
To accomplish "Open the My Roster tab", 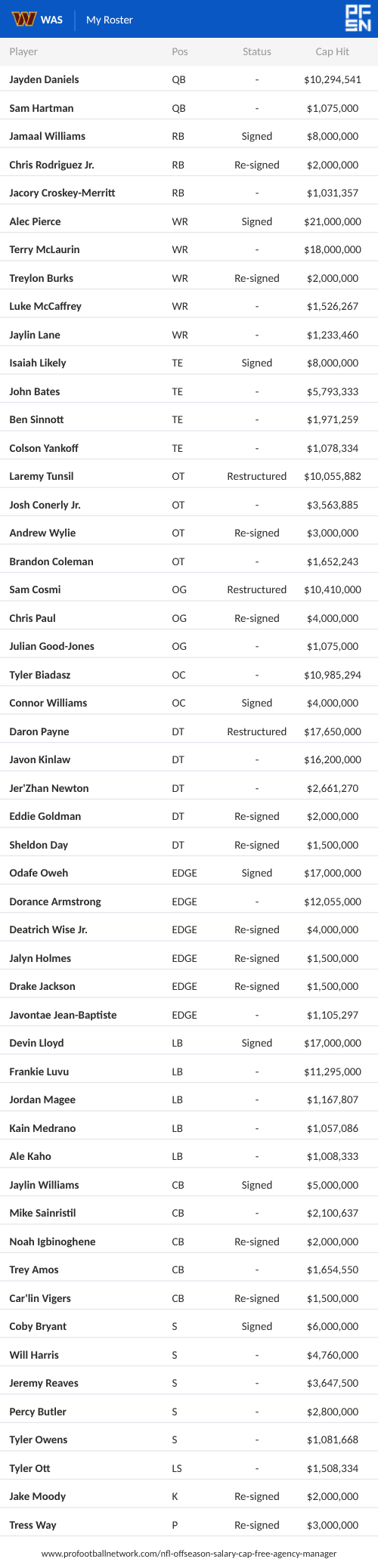I will (x=110, y=20).
